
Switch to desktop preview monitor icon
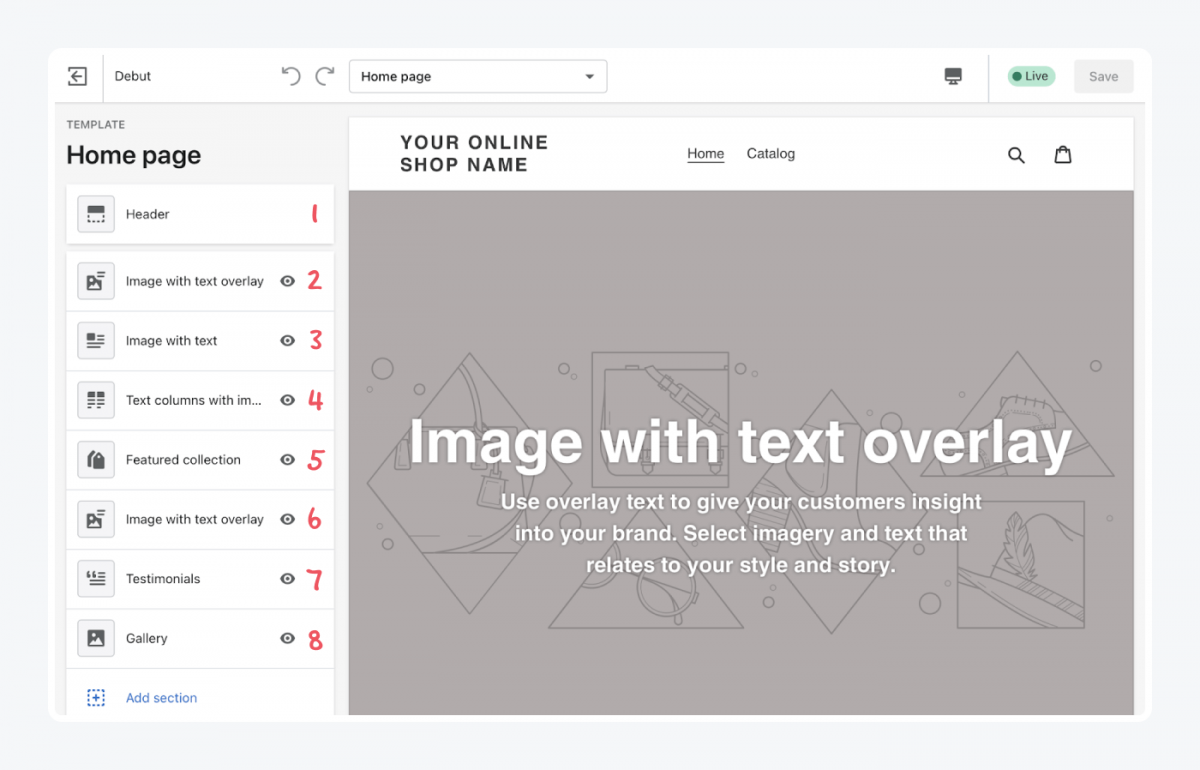click(953, 76)
